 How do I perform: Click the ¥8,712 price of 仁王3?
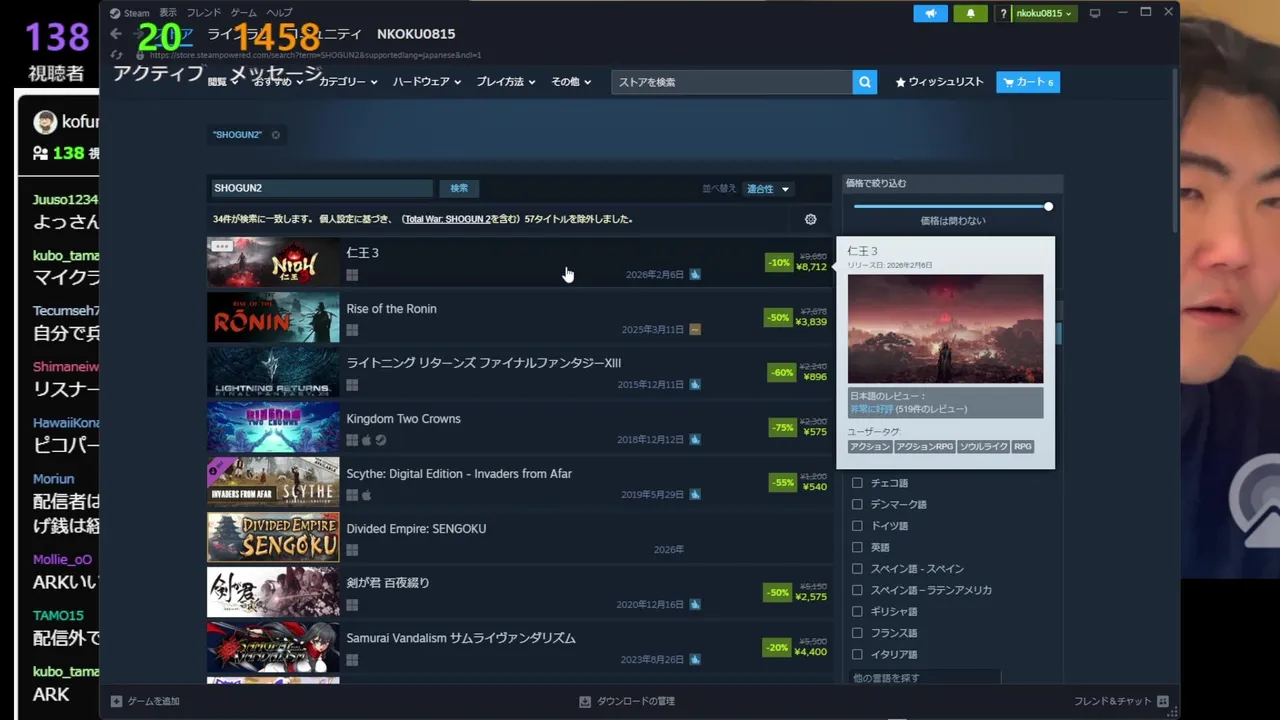click(811, 267)
